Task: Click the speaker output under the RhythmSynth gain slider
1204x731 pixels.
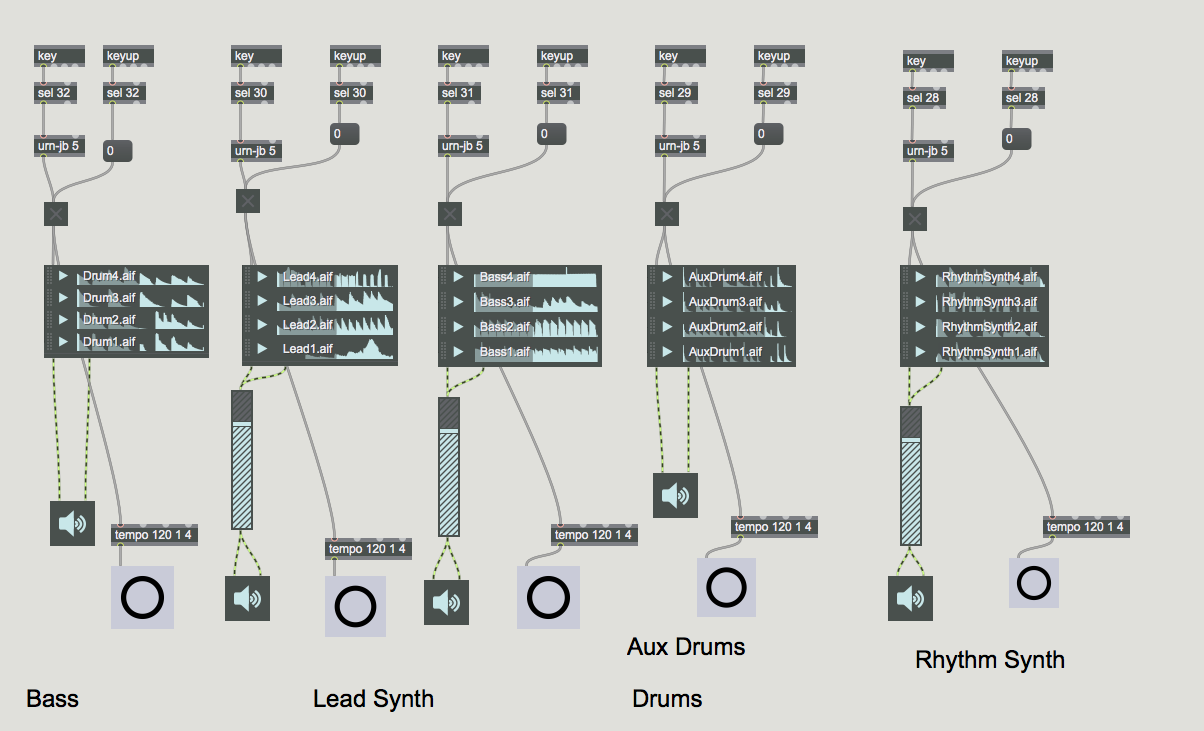Action: pos(910,598)
